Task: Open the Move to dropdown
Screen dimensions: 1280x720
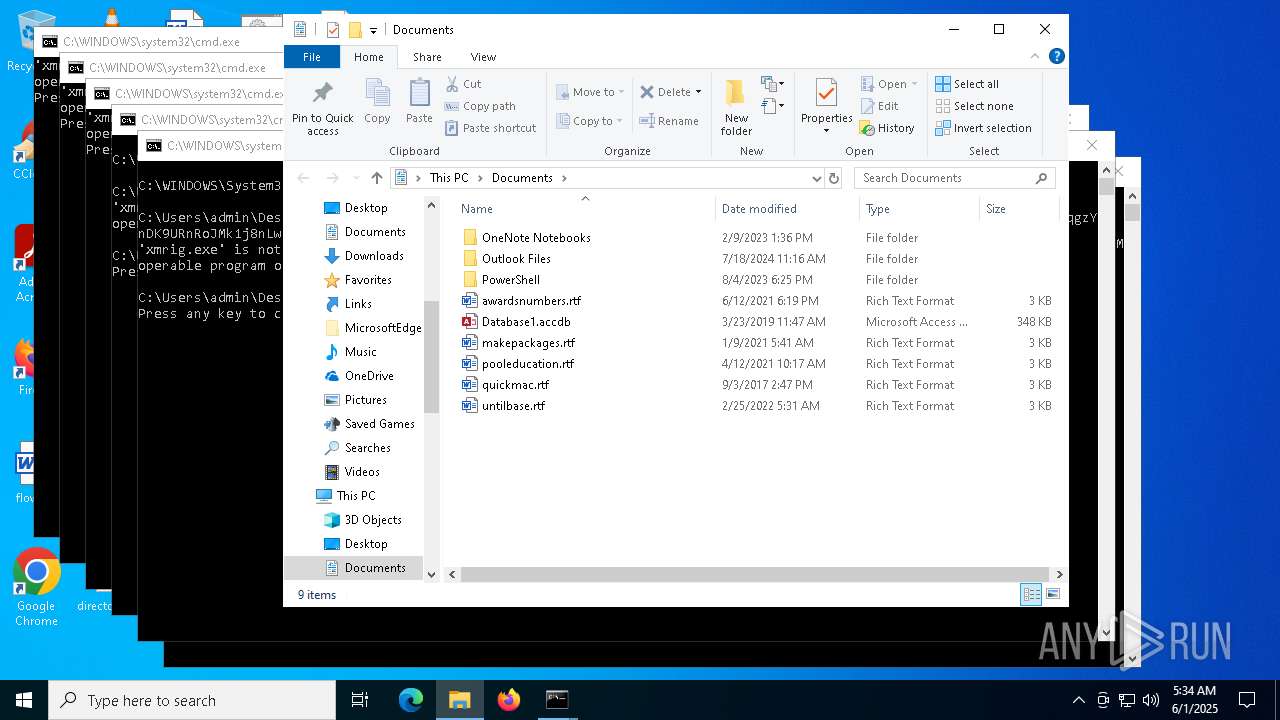Action: (590, 92)
